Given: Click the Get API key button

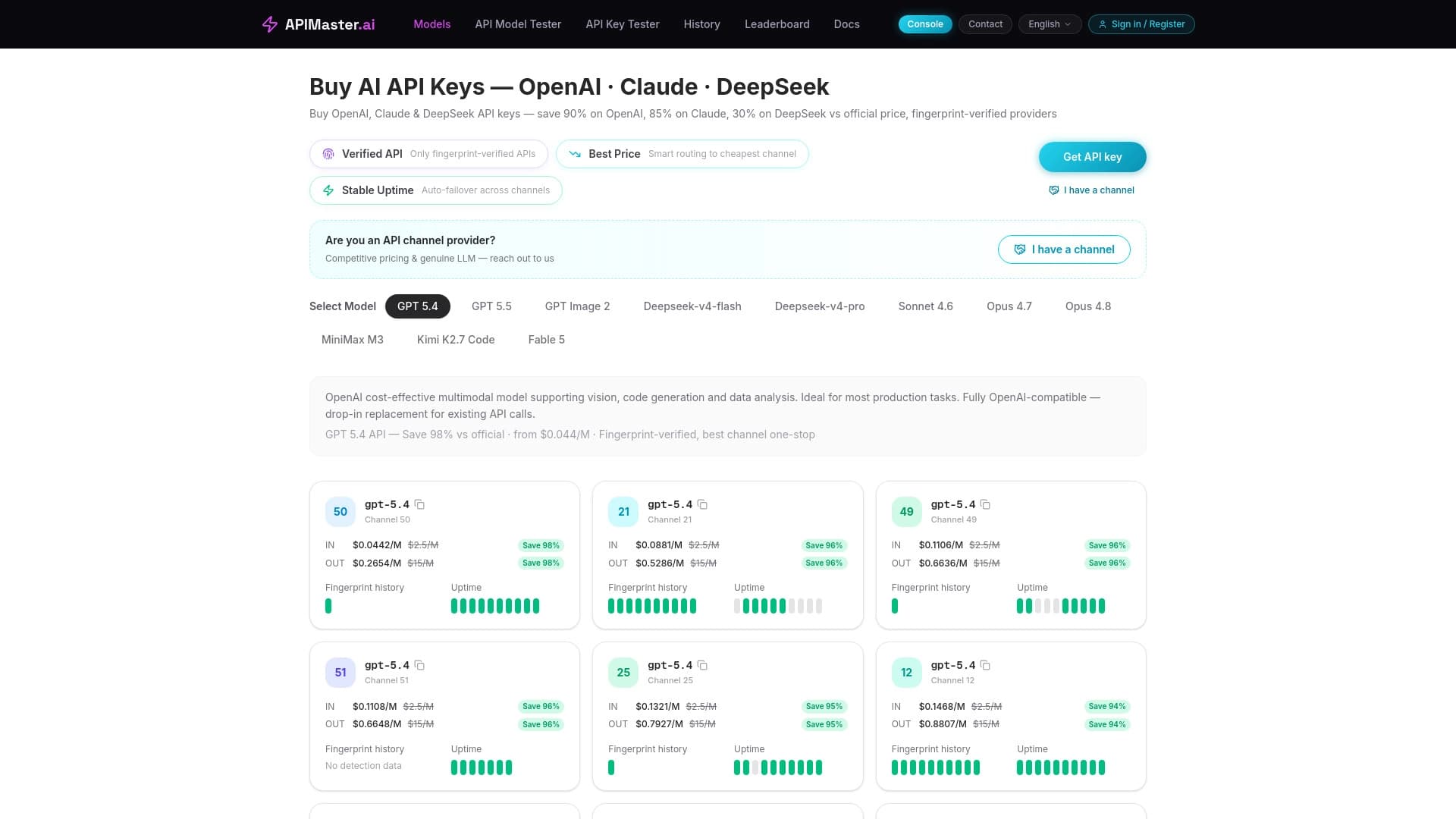Looking at the screenshot, I should (1093, 157).
